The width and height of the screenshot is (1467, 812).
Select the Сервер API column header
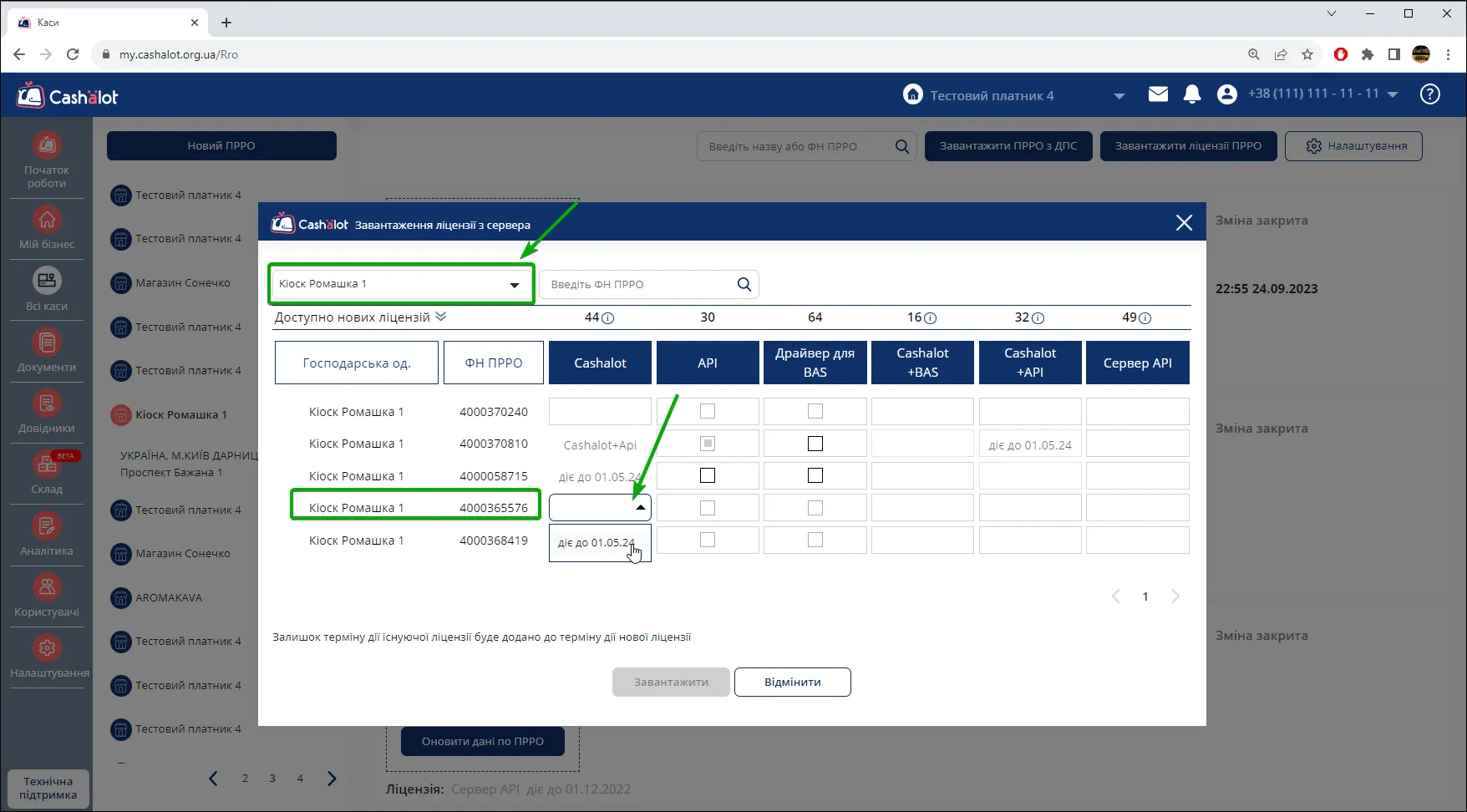[x=1138, y=363]
